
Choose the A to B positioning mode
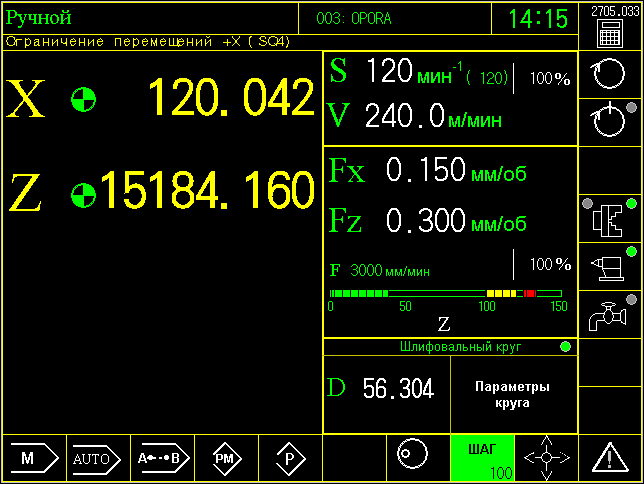(x=163, y=458)
